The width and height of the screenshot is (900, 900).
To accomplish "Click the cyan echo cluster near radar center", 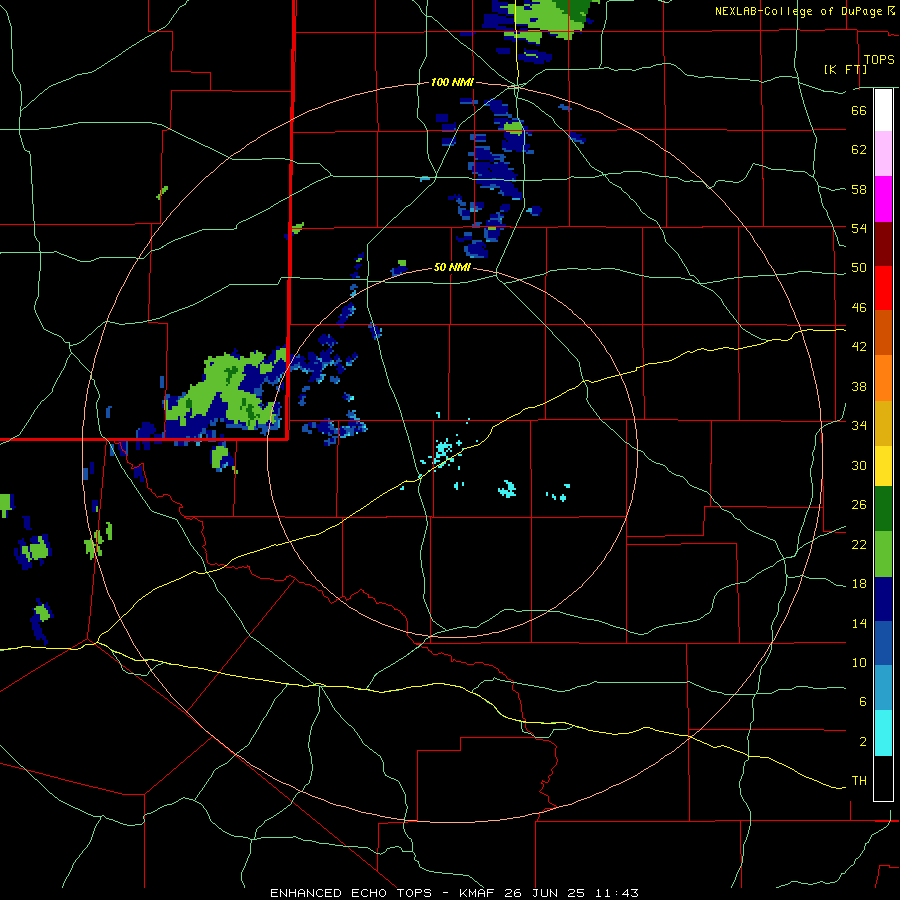I will [443, 451].
